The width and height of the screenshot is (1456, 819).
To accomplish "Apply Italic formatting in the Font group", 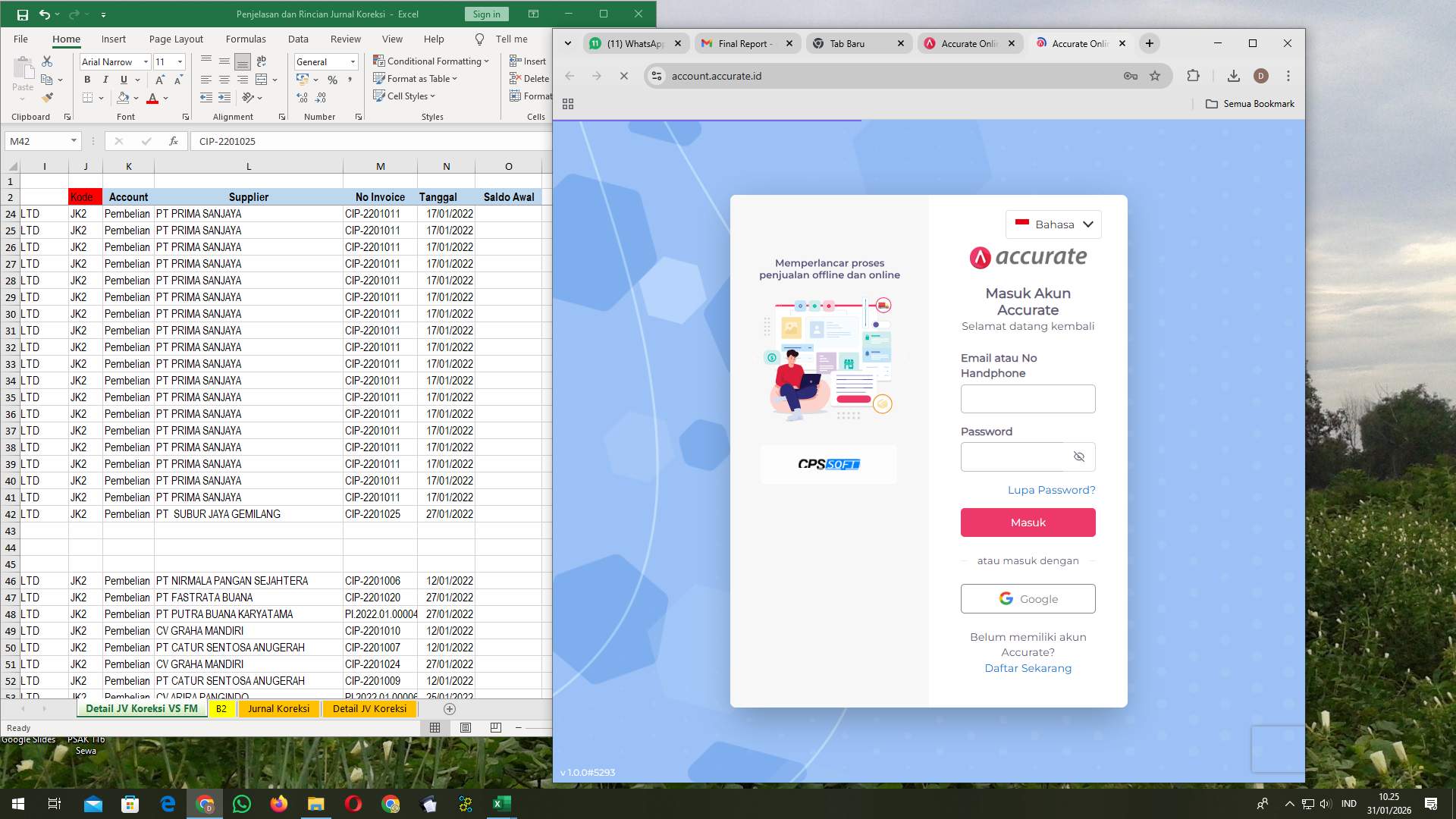I will (105, 79).
